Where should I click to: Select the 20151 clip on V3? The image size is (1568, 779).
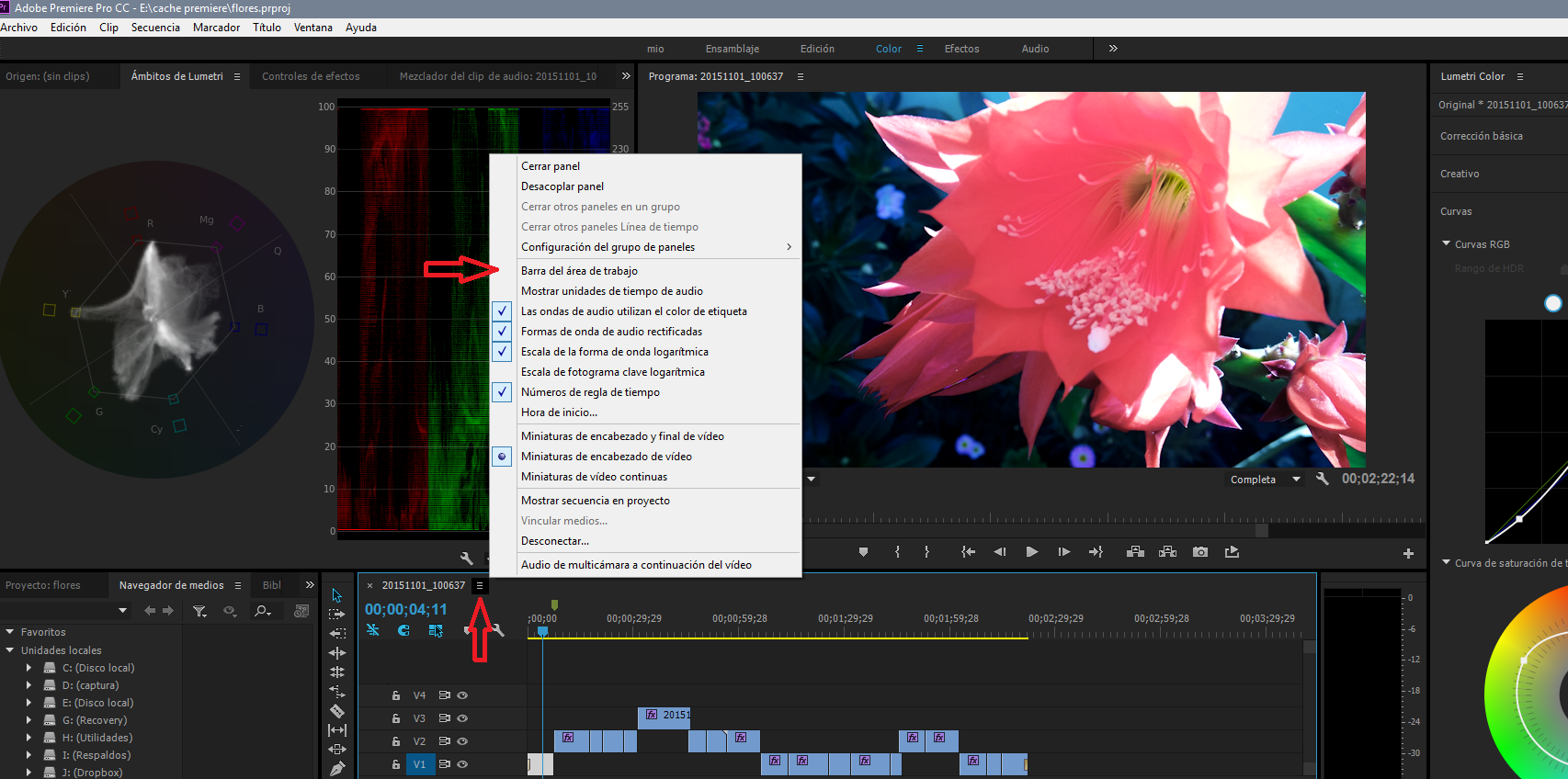[x=665, y=718]
